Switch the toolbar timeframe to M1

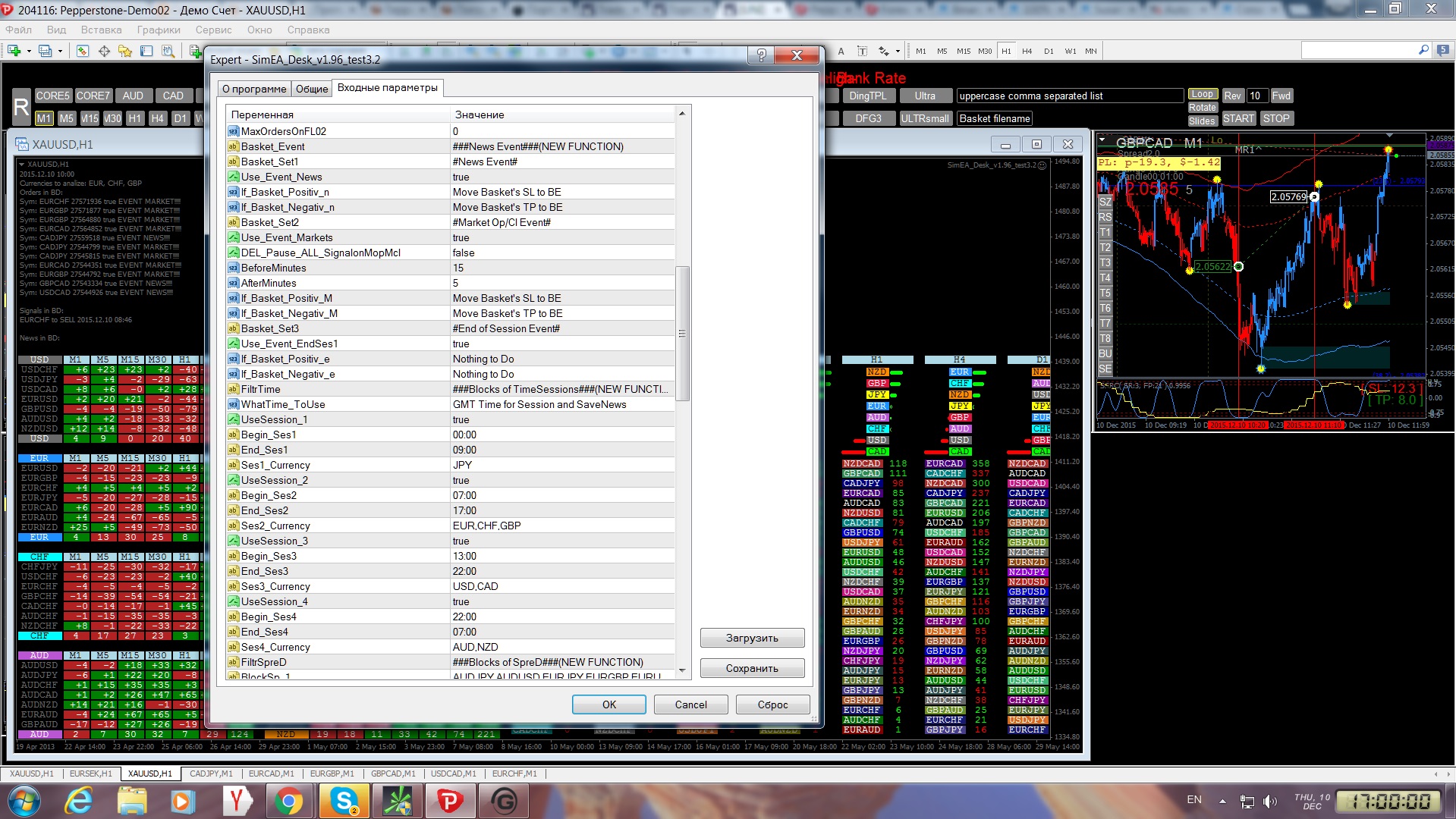tap(921, 51)
